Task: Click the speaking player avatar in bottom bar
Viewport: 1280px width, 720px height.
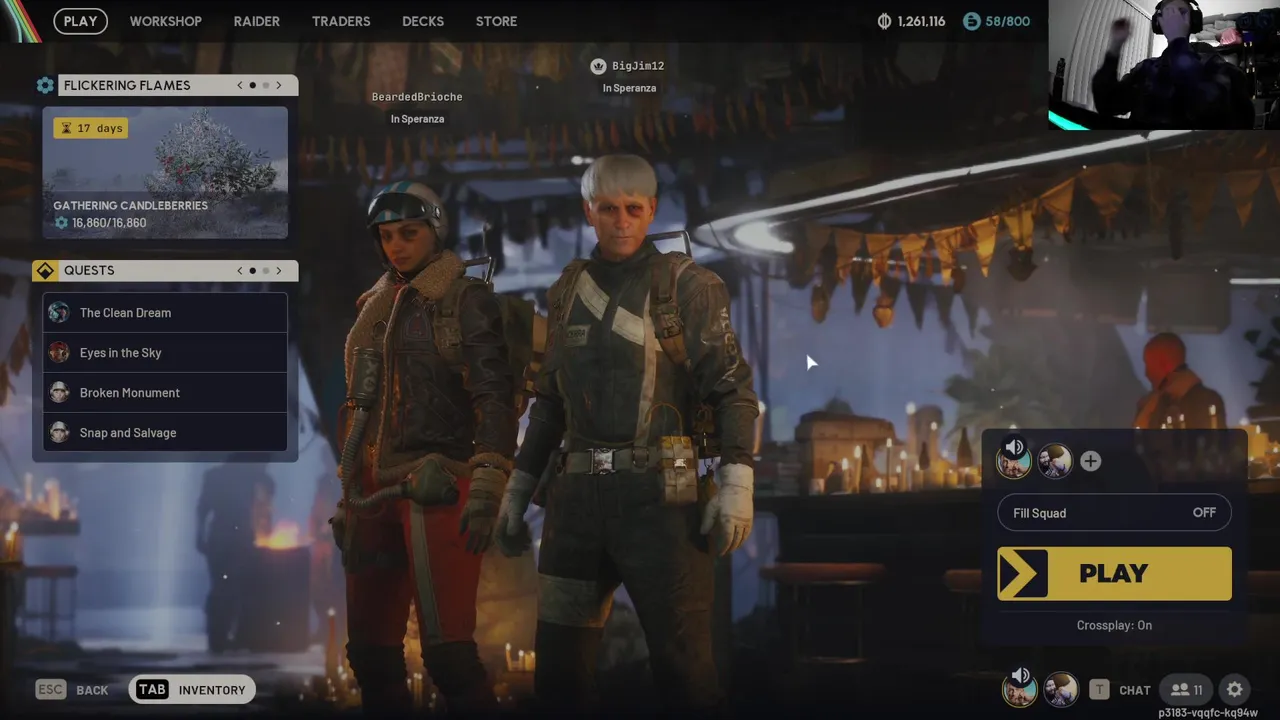Action: 1019,689
